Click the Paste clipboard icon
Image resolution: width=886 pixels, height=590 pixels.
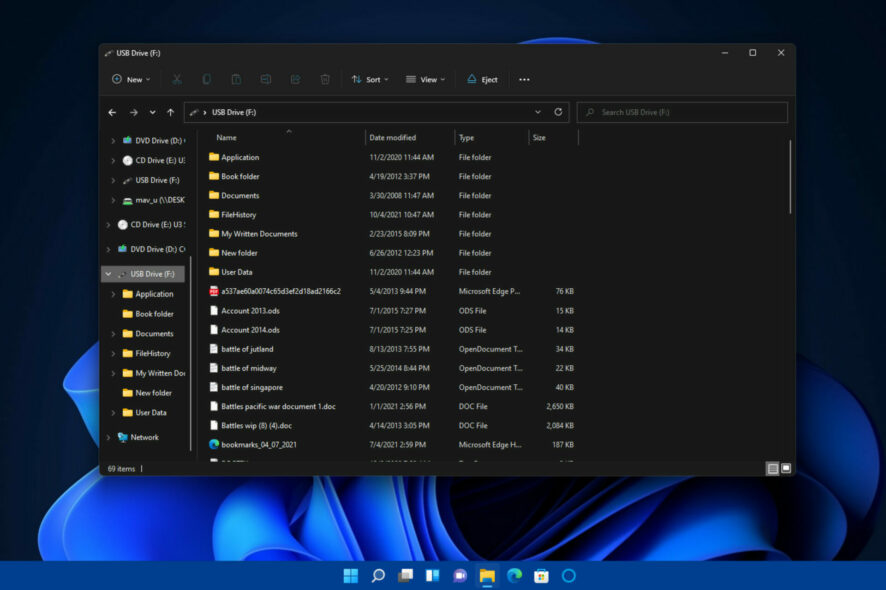click(236, 80)
